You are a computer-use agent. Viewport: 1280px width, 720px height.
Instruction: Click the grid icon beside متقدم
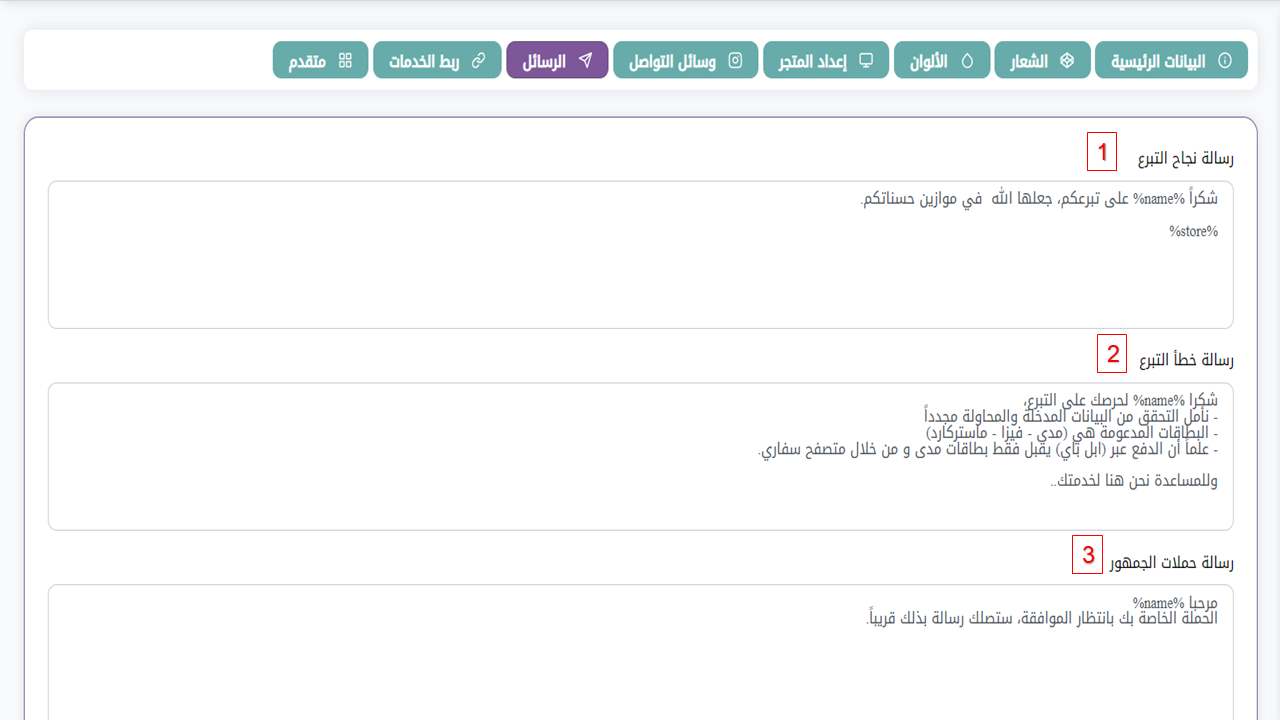345,61
